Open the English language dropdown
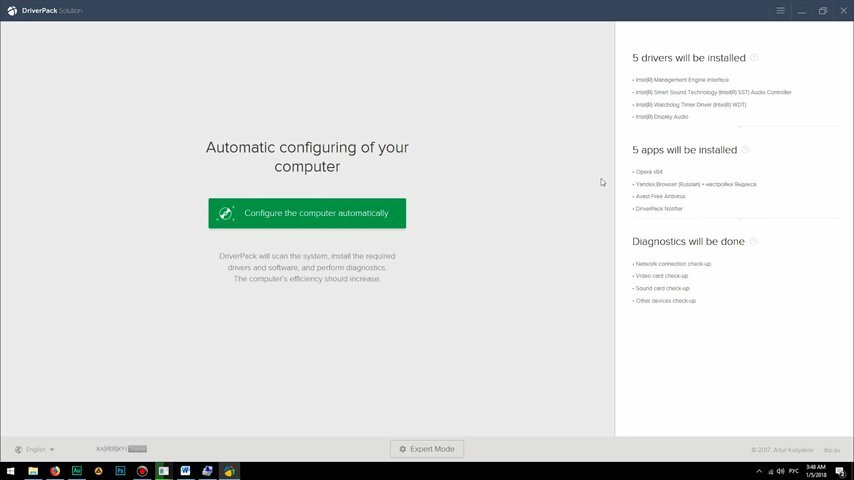The image size is (854, 480). pos(35,449)
